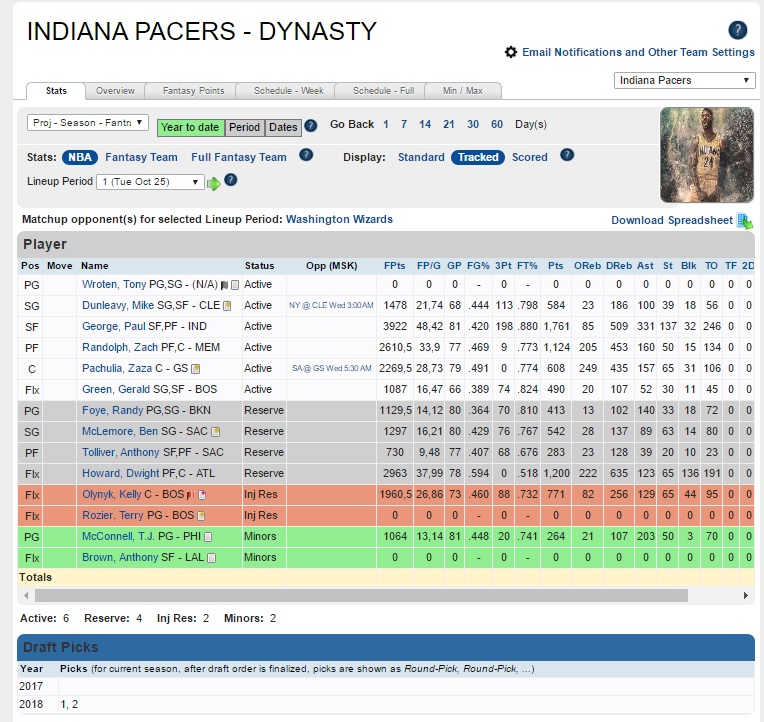Screen dimensions: 764x722
Task: Go back 14 days
Action: click(425, 124)
